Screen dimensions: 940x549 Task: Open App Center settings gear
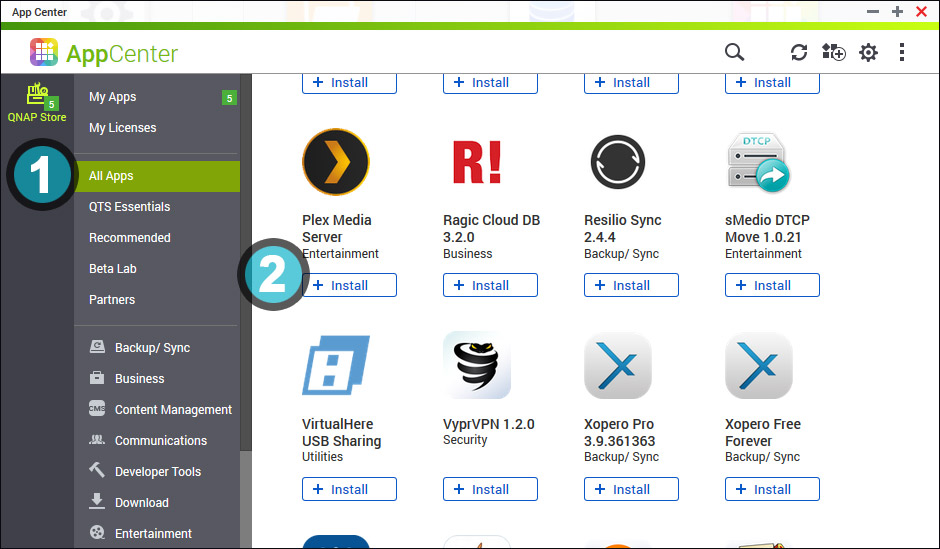868,52
